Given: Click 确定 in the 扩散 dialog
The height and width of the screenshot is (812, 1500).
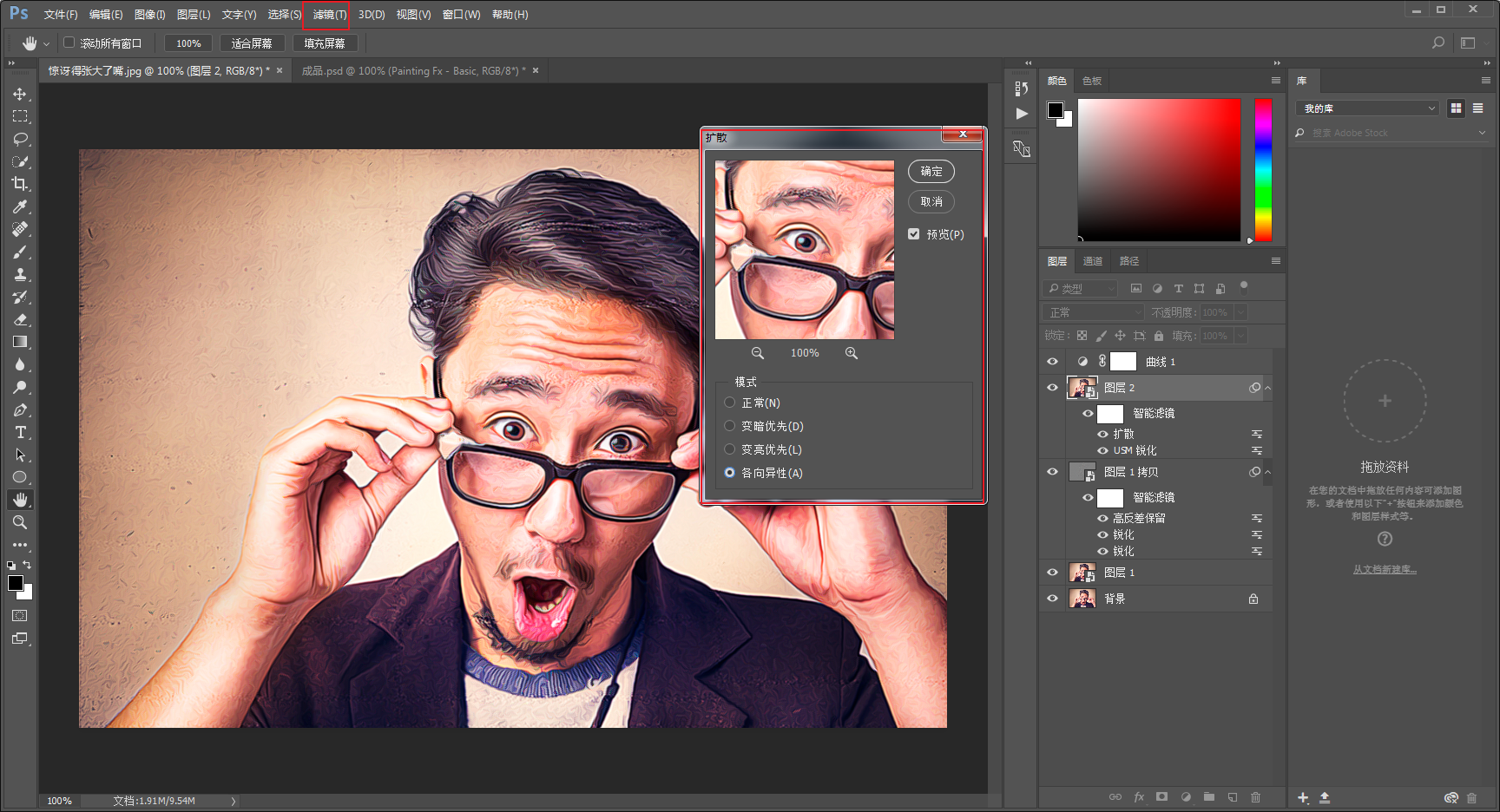Looking at the screenshot, I should (931, 172).
